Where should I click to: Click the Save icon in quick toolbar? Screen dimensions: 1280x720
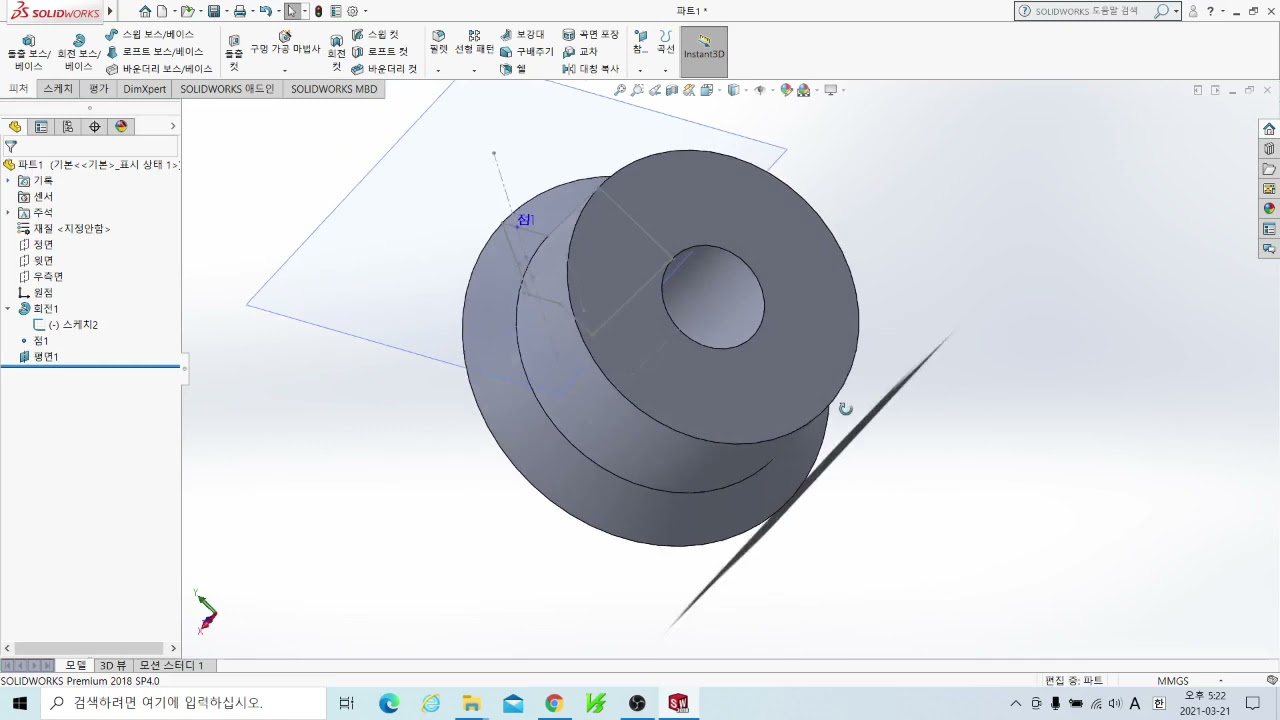click(x=214, y=11)
